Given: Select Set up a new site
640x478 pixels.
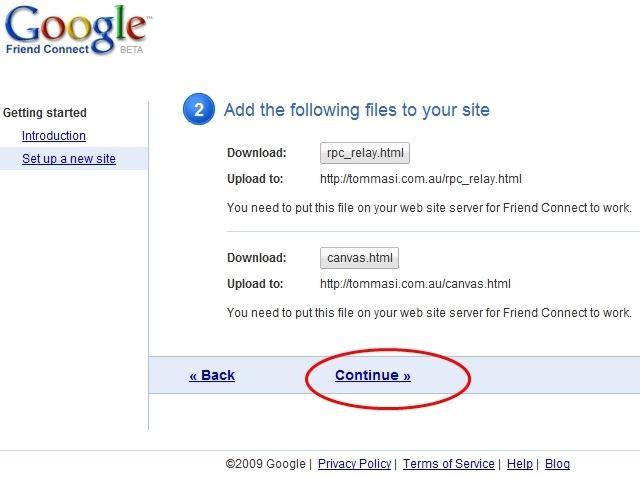Looking at the screenshot, I should pyautogui.click(x=68, y=159).
